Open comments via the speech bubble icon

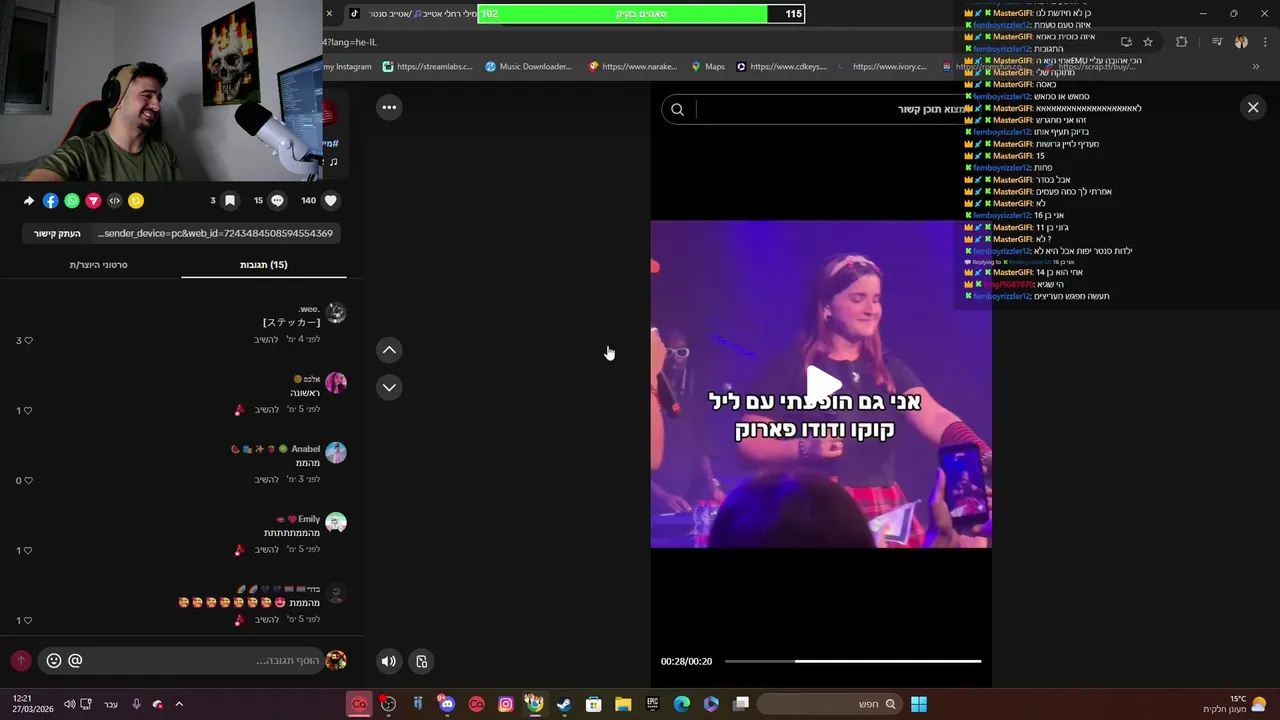coord(278,200)
